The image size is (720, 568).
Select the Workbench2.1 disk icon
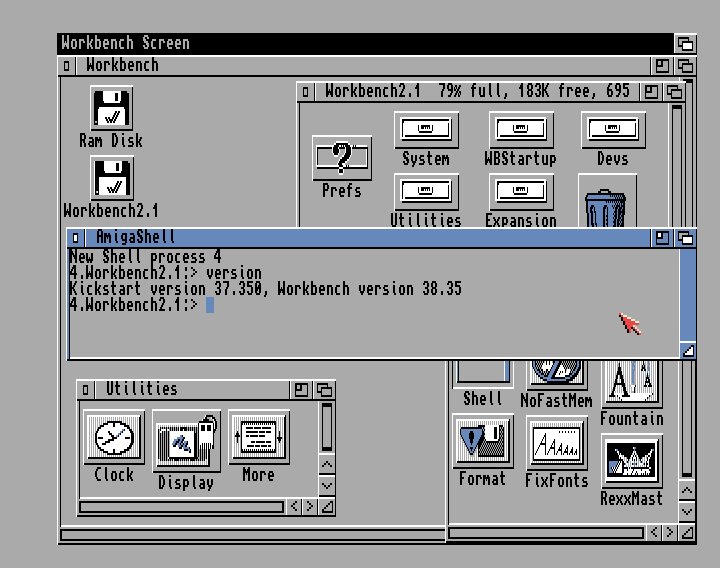click(x=112, y=178)
